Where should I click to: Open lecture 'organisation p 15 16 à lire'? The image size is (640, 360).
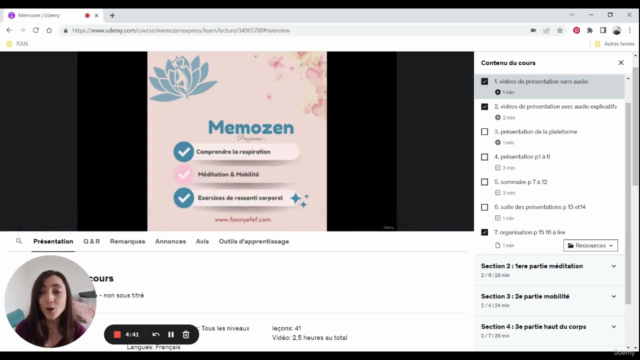[x=529, y=232]
